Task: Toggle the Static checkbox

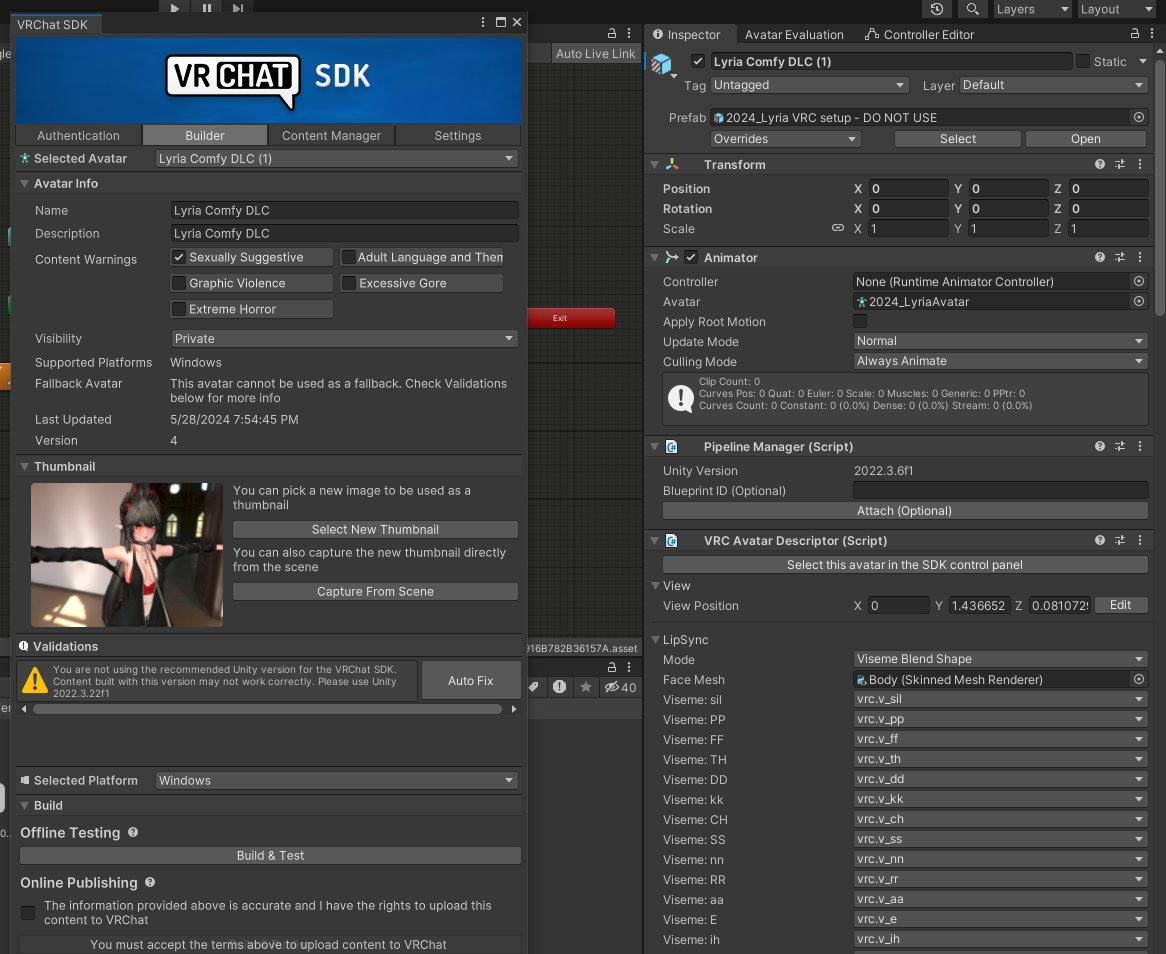Action: [x=1083, y=62]
